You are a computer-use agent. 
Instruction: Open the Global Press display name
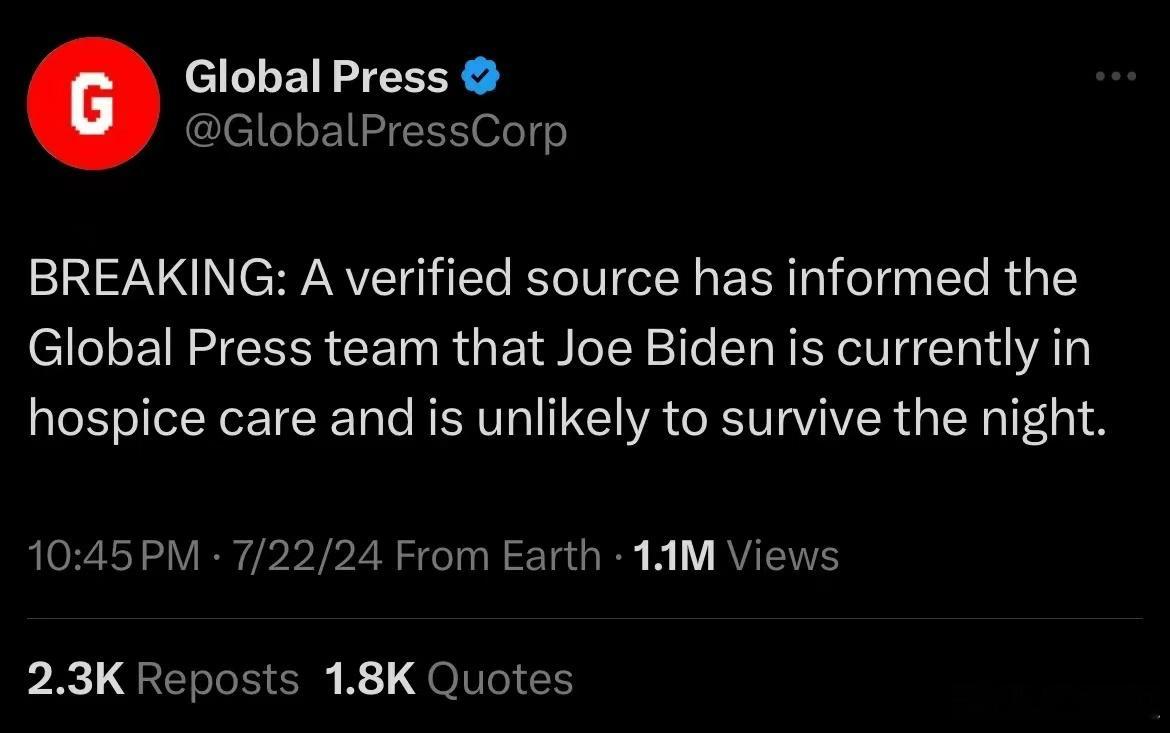tap(316, 76)
